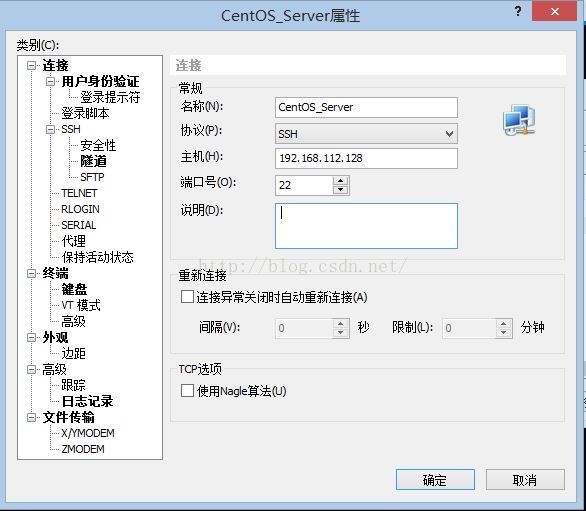The width and height of the screenshot is (586, 511).
Task: Open the 边距 margins settings item
Action: pyautogui.click(x=73, y=353)
